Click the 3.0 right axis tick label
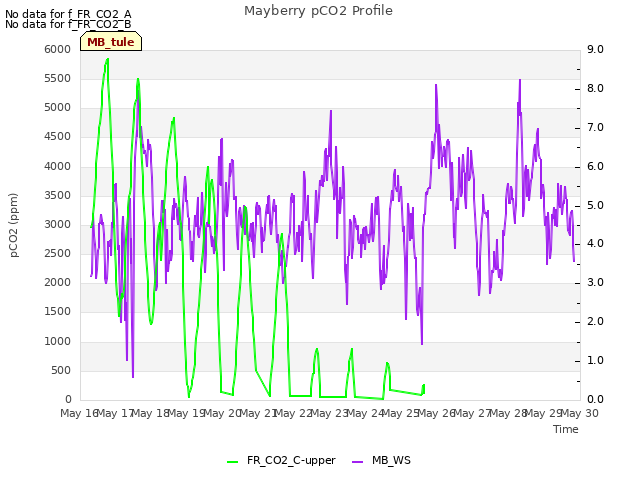This screenshot has height=480, width=640. pyautogui.click(x=595, y=282)
